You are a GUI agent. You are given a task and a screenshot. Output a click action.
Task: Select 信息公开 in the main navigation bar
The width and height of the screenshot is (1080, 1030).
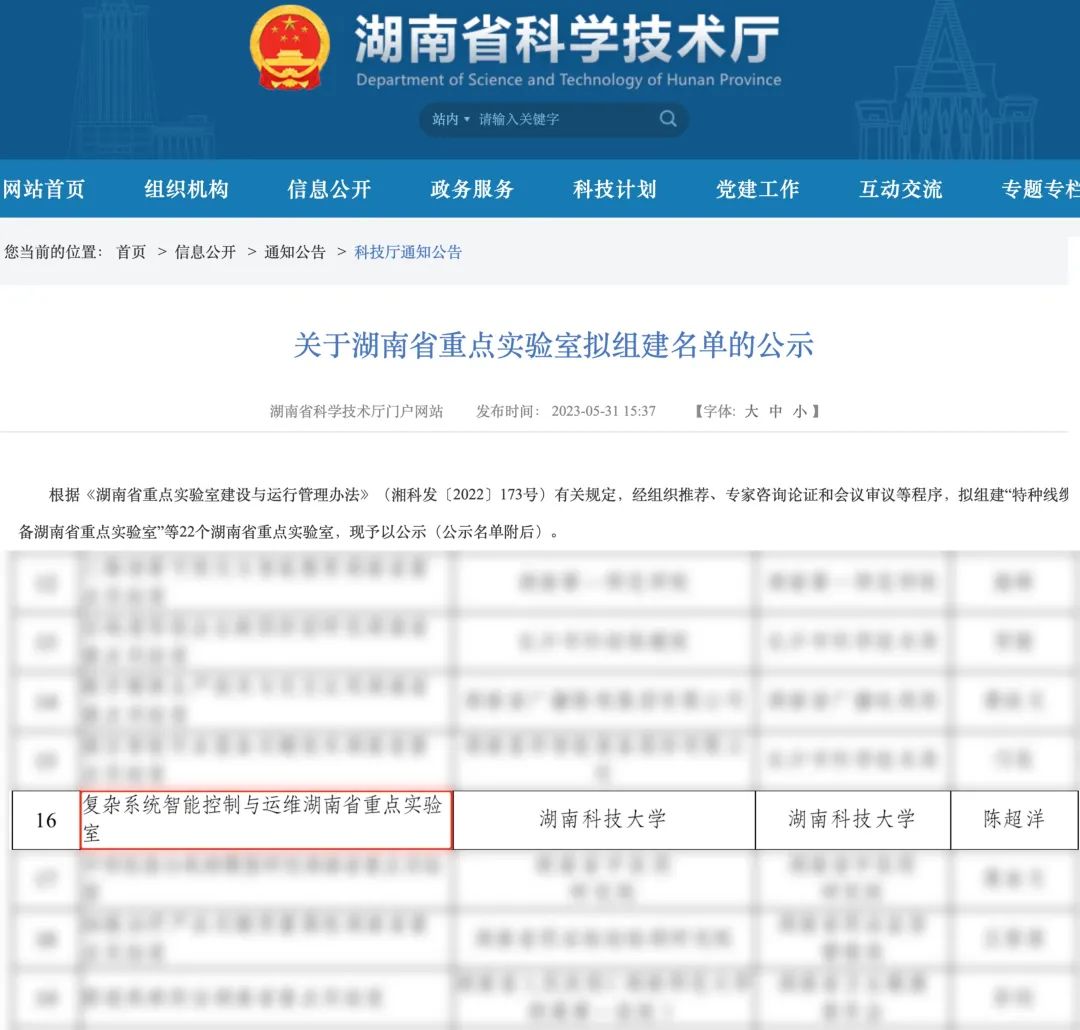(x=329, y=189)
